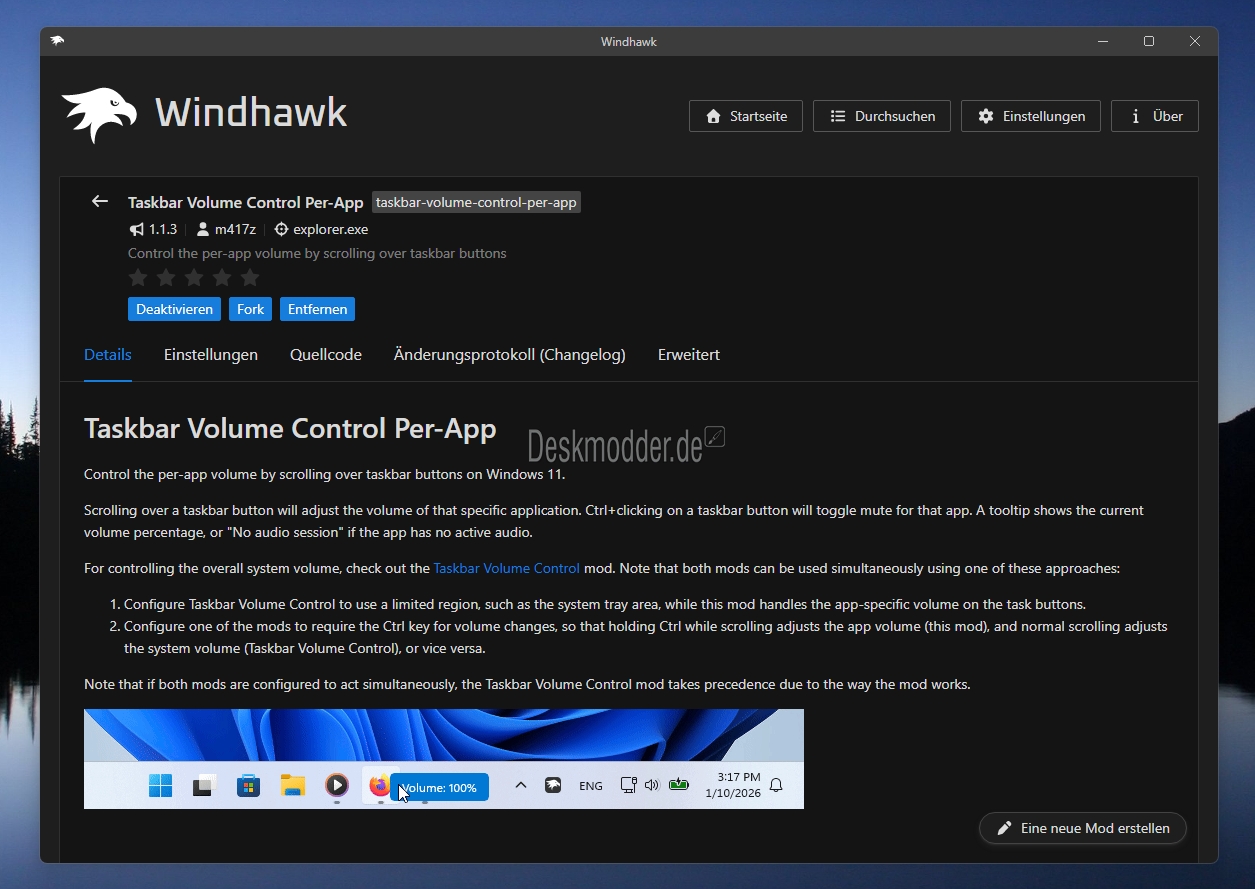Click the first rating star
The width and height of the screenshot is (1255, 889).
[x=138, y=277]
